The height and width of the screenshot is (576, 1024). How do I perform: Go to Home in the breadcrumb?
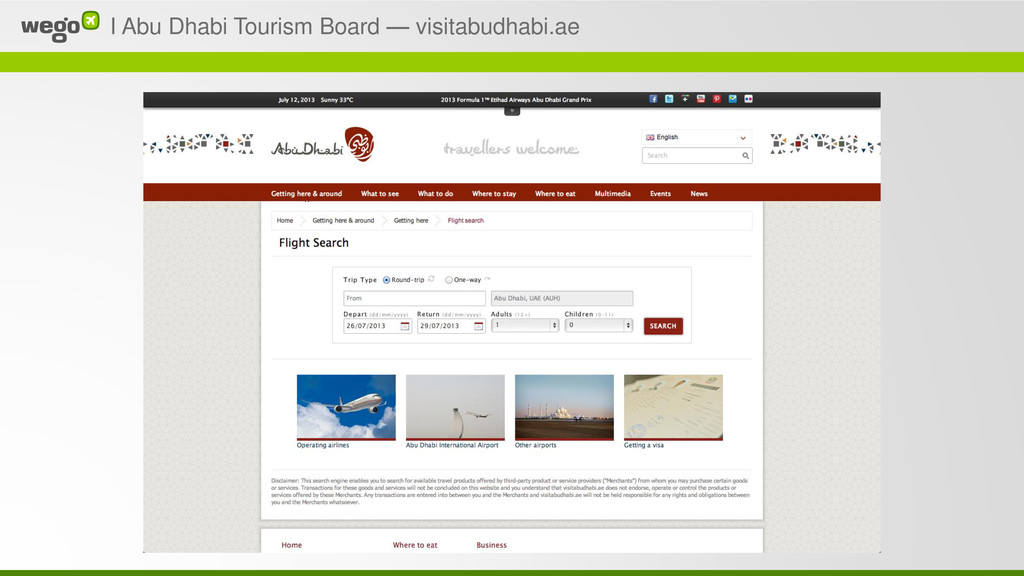(x=285, y=221)
